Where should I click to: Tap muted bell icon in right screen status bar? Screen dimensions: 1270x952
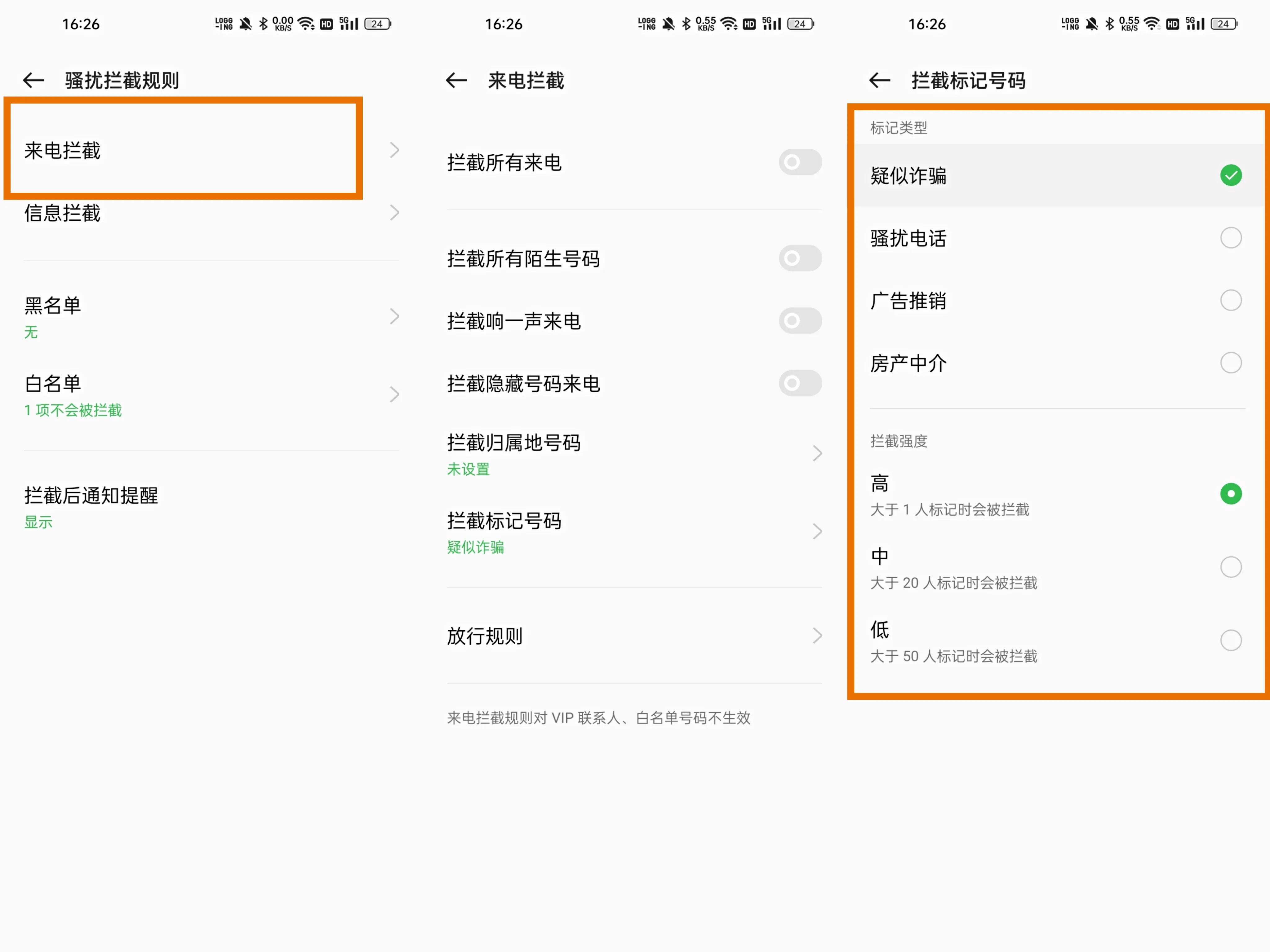click(x=1092, y=24)
